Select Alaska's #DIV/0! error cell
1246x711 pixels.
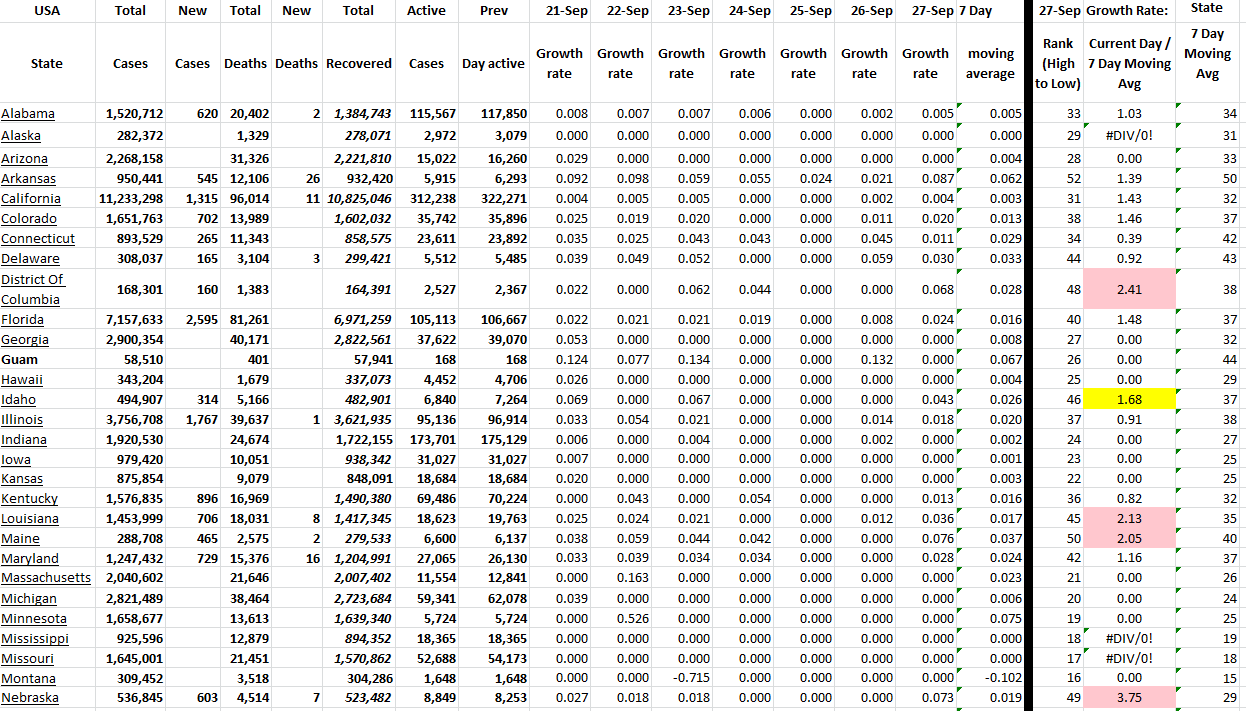(1129, 135)
